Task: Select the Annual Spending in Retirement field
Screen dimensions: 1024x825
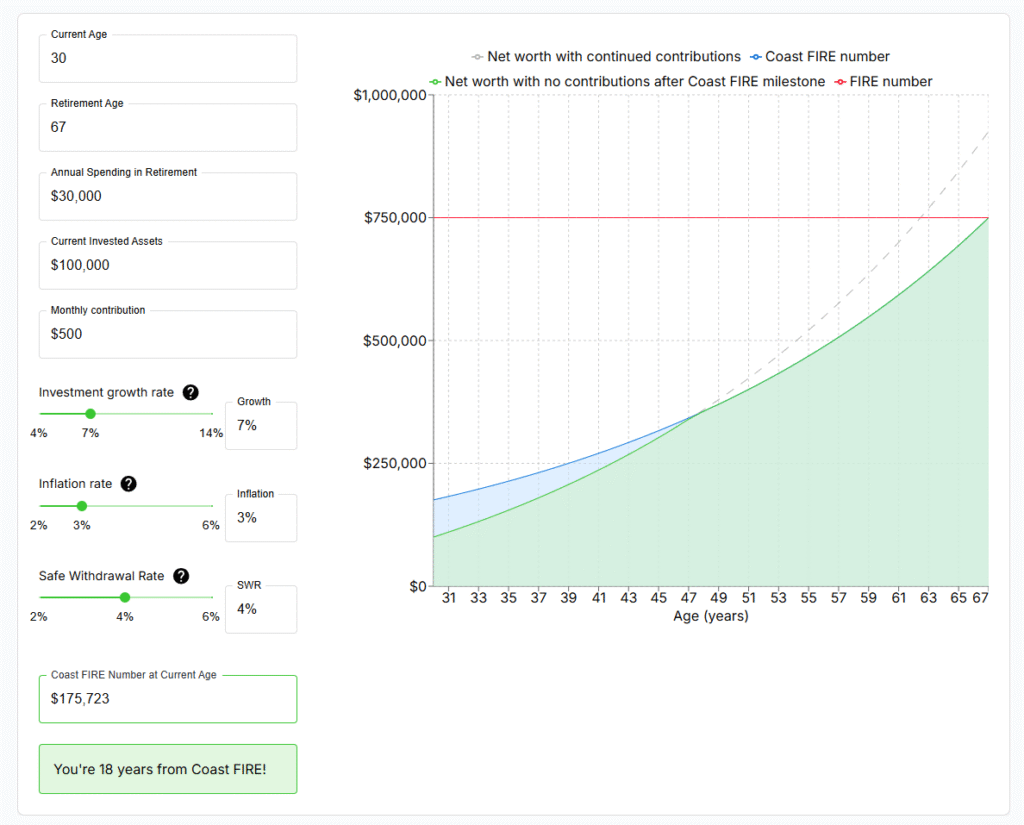Action: (x=168, y=197)
